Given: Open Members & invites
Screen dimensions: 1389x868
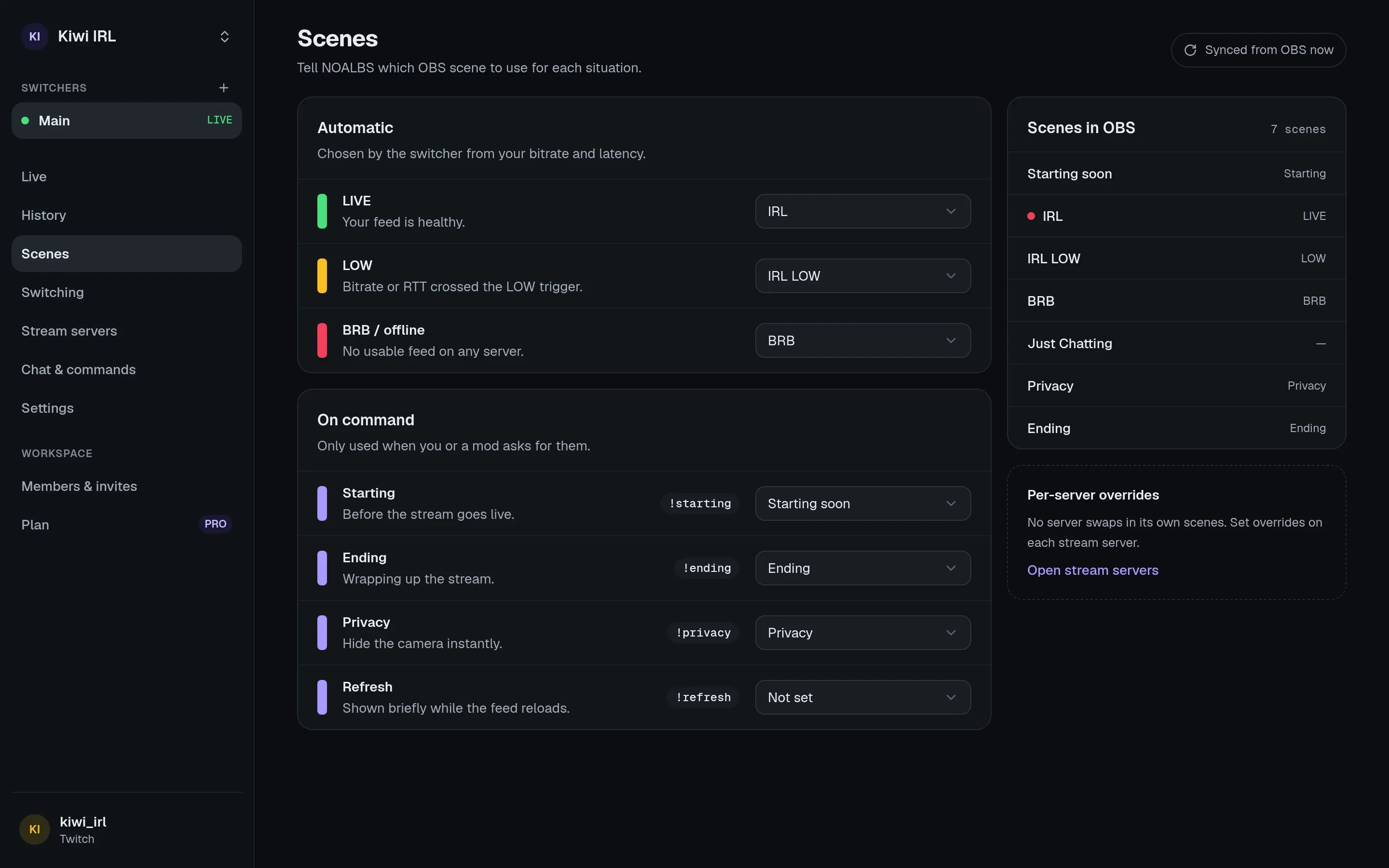Looking at the screenshot, I should pos(126,486).
